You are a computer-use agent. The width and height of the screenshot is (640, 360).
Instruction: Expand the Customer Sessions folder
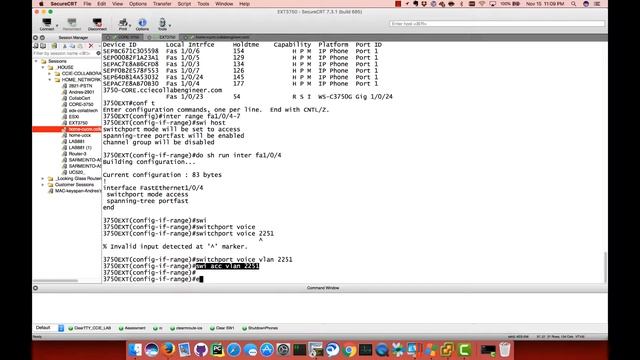pyautogui.click(x=43, y=184)
